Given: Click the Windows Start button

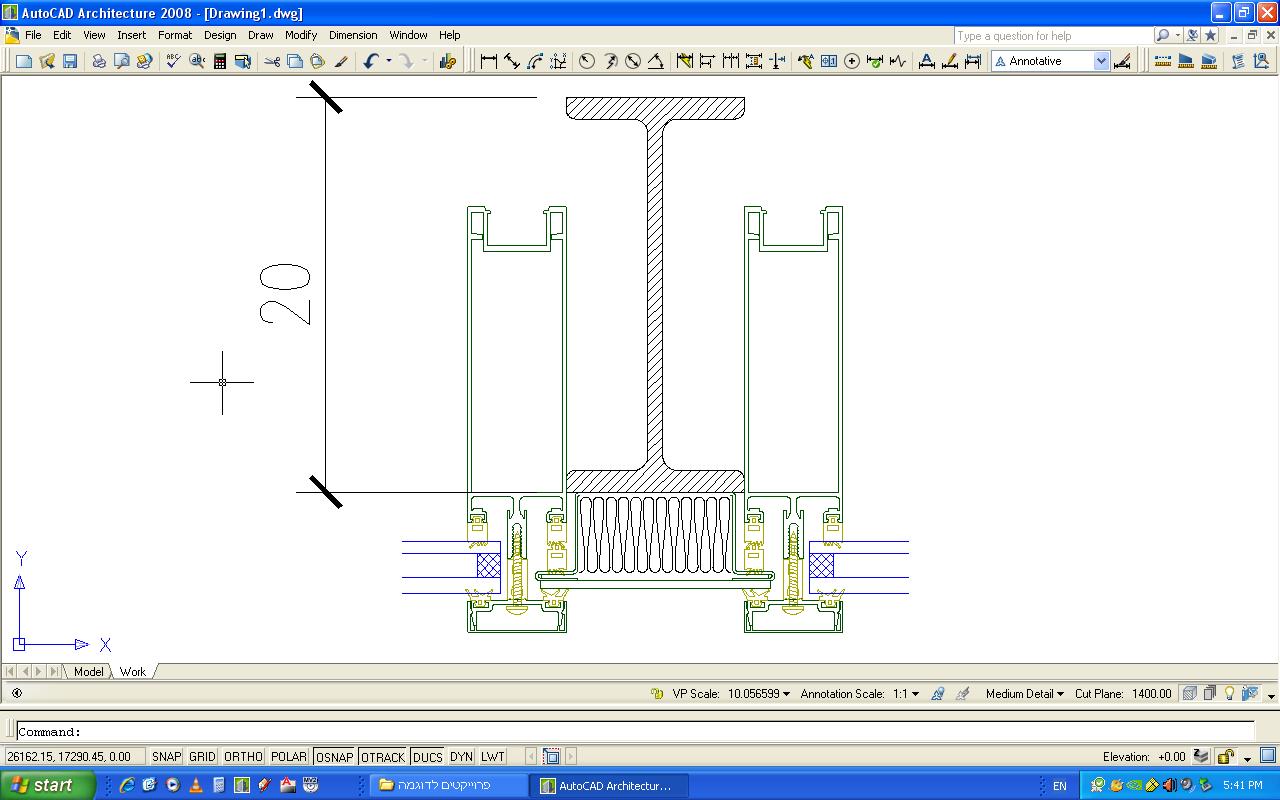Looking at the screenshot, I should click(44, 785).
